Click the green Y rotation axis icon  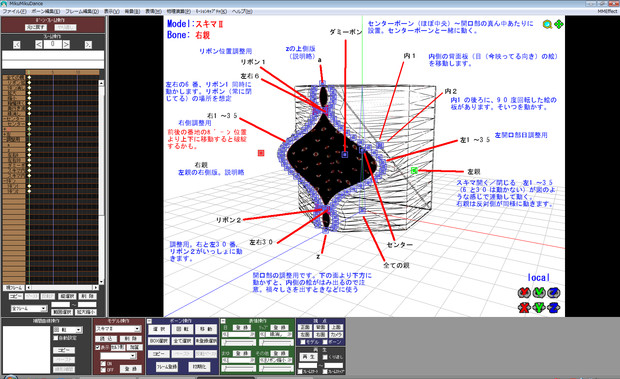click(539, 292)
